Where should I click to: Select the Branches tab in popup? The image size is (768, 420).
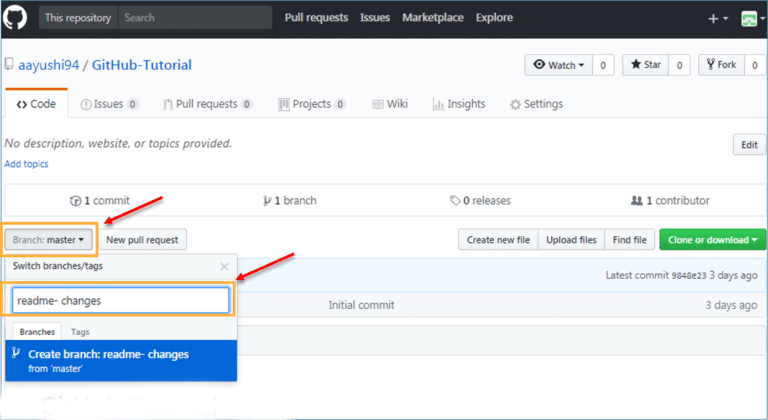coord(37,332)
